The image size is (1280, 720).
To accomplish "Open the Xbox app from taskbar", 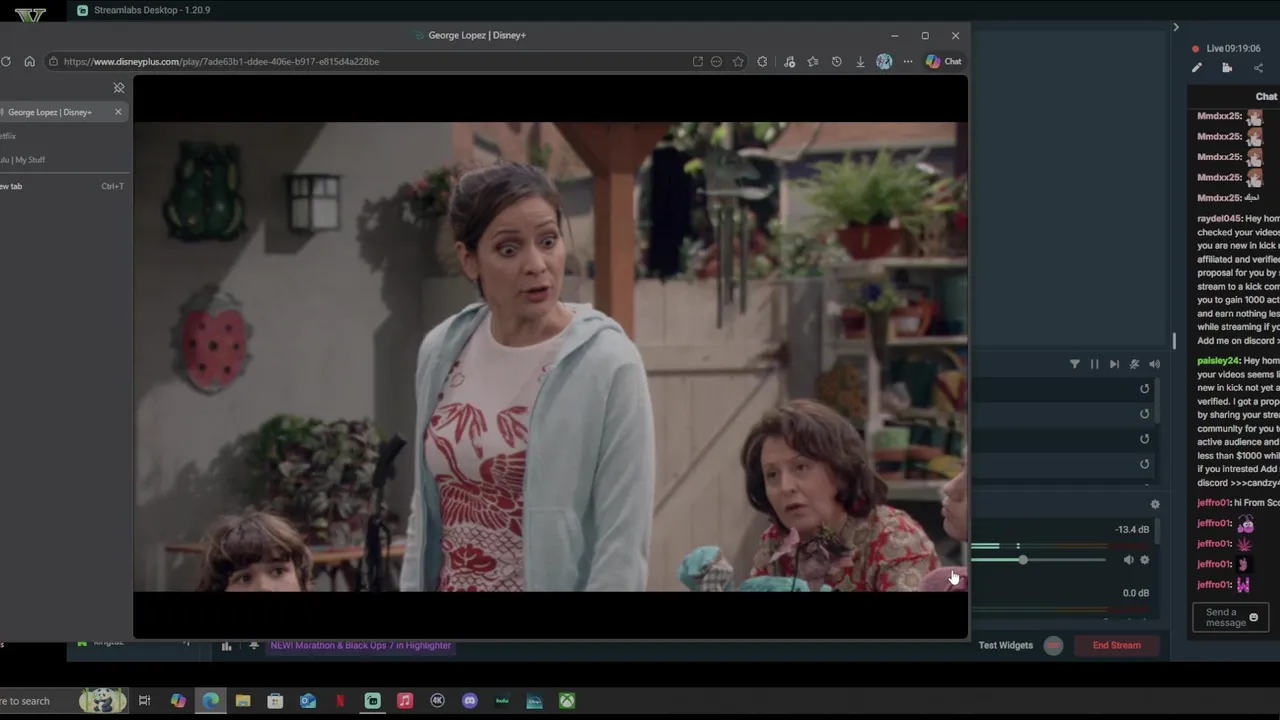I will pos(567,701).
